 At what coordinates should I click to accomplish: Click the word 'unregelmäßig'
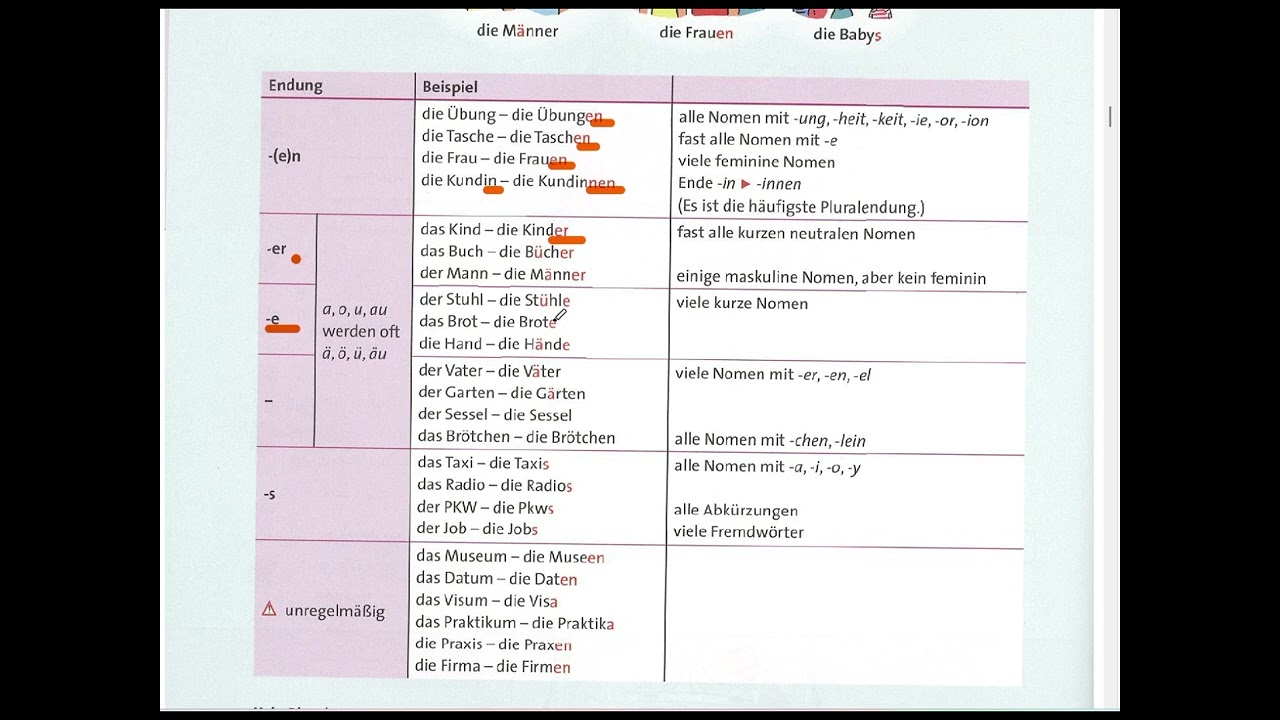(334, 610)
